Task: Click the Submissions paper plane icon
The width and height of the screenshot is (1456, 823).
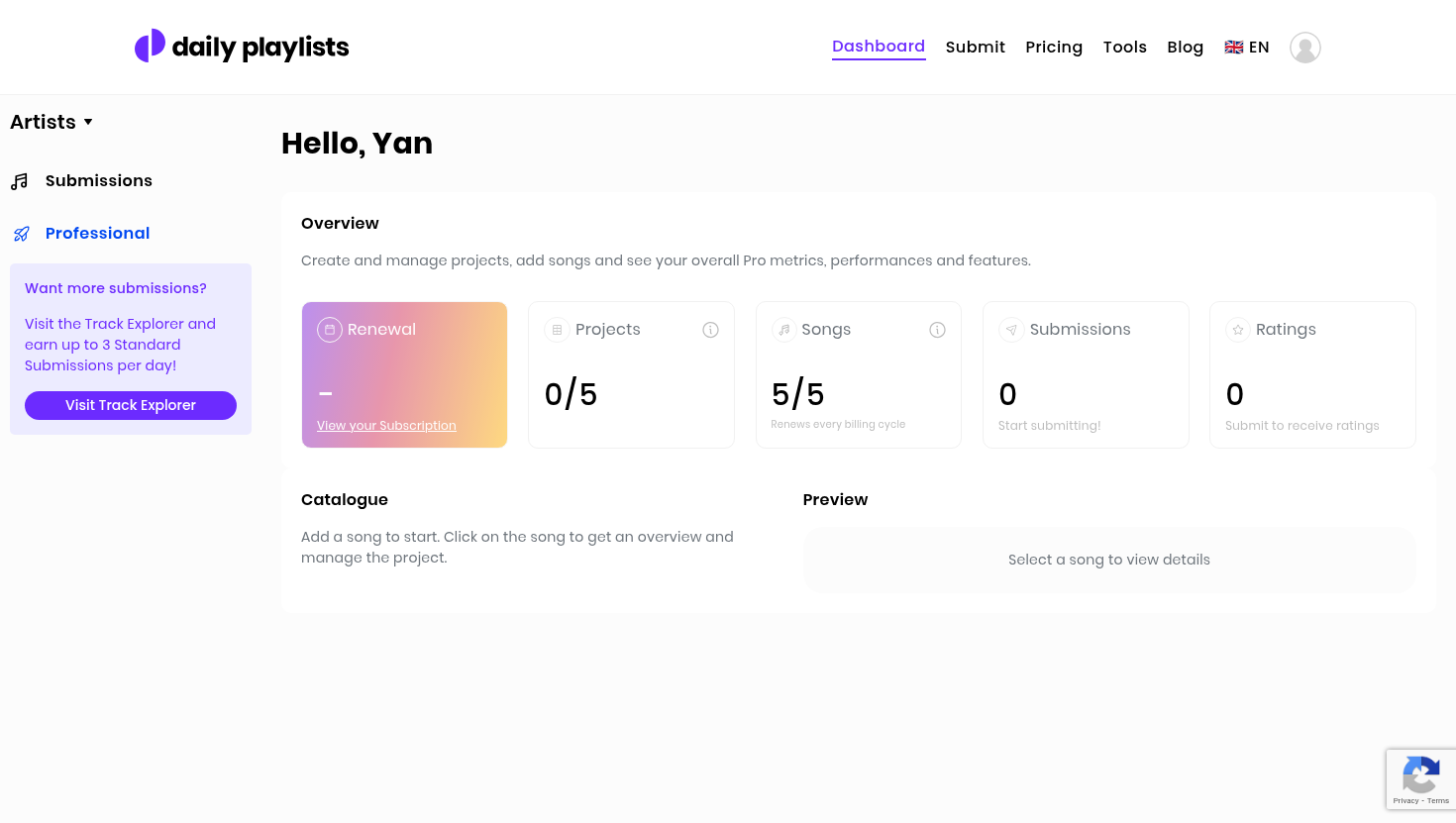Action: [x=1011, y=330]
